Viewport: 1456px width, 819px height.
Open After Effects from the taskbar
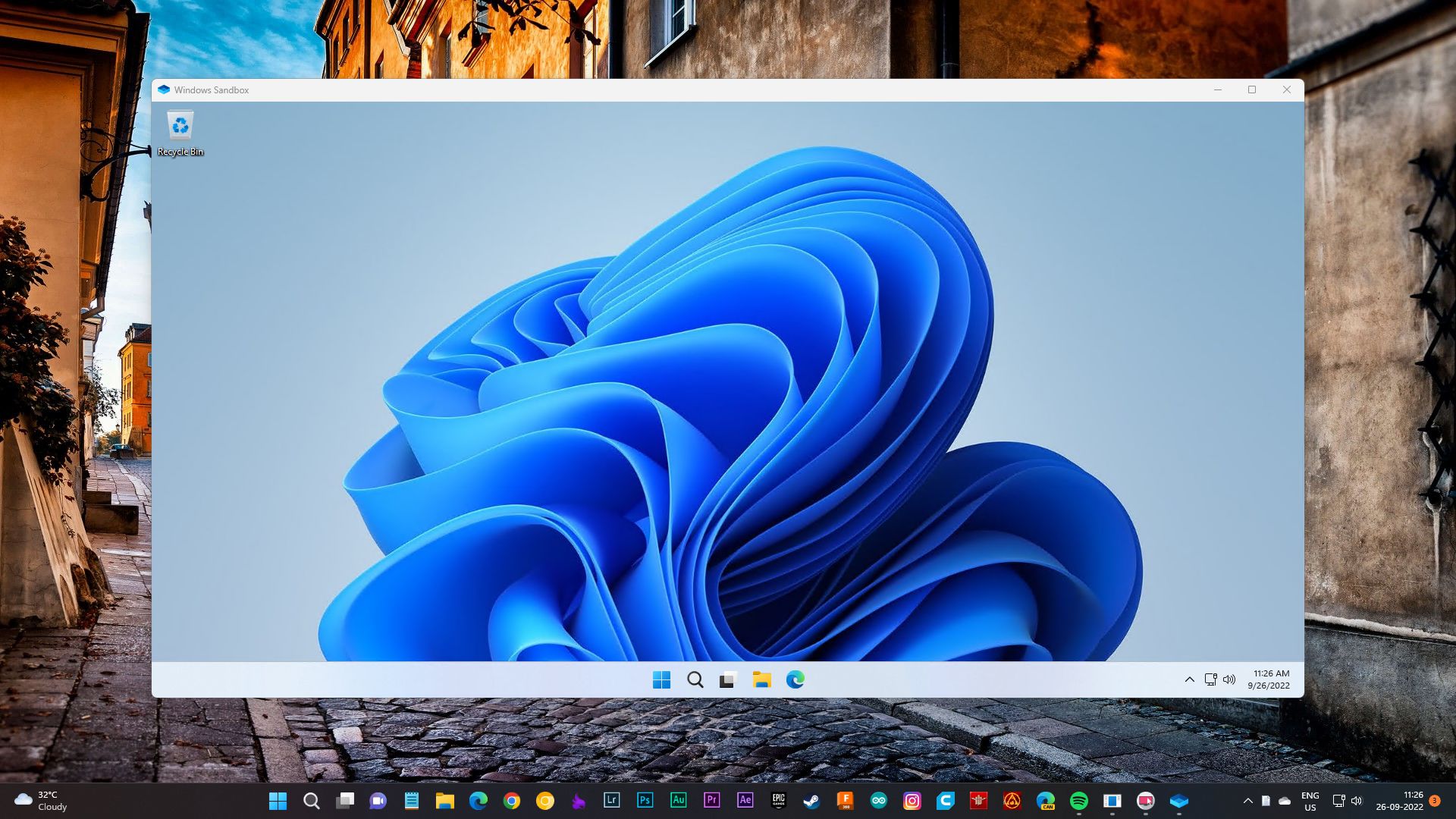coord(745,800)
